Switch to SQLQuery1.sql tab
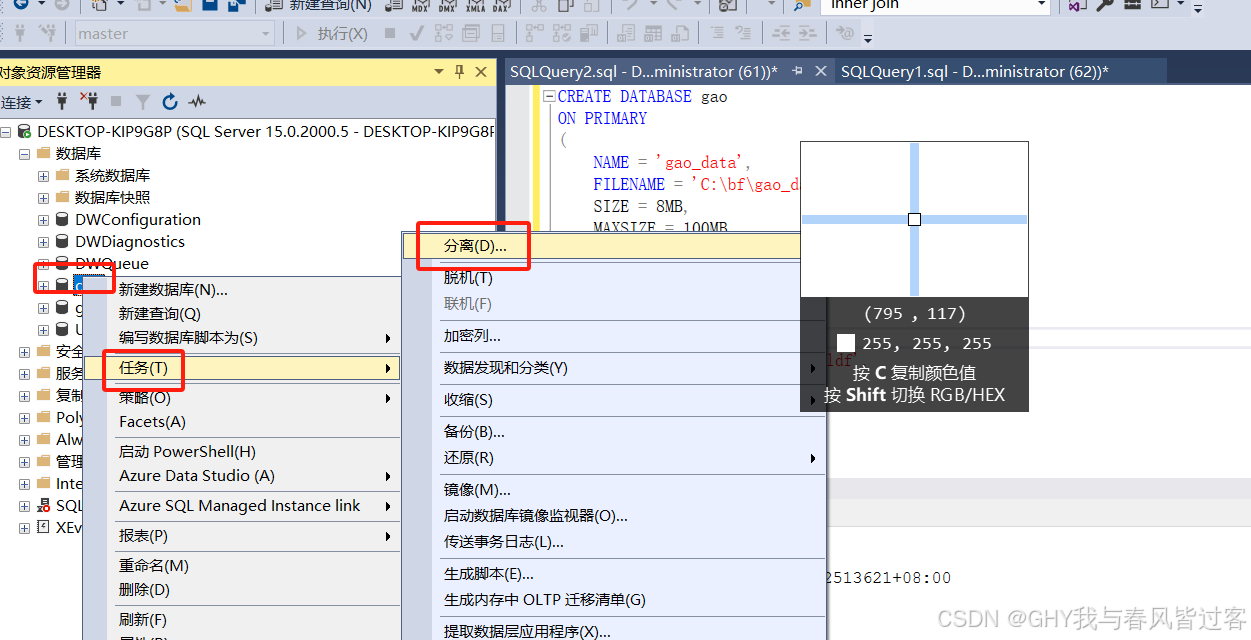Screen dimensions: 1251x640 tap(975, 72)
